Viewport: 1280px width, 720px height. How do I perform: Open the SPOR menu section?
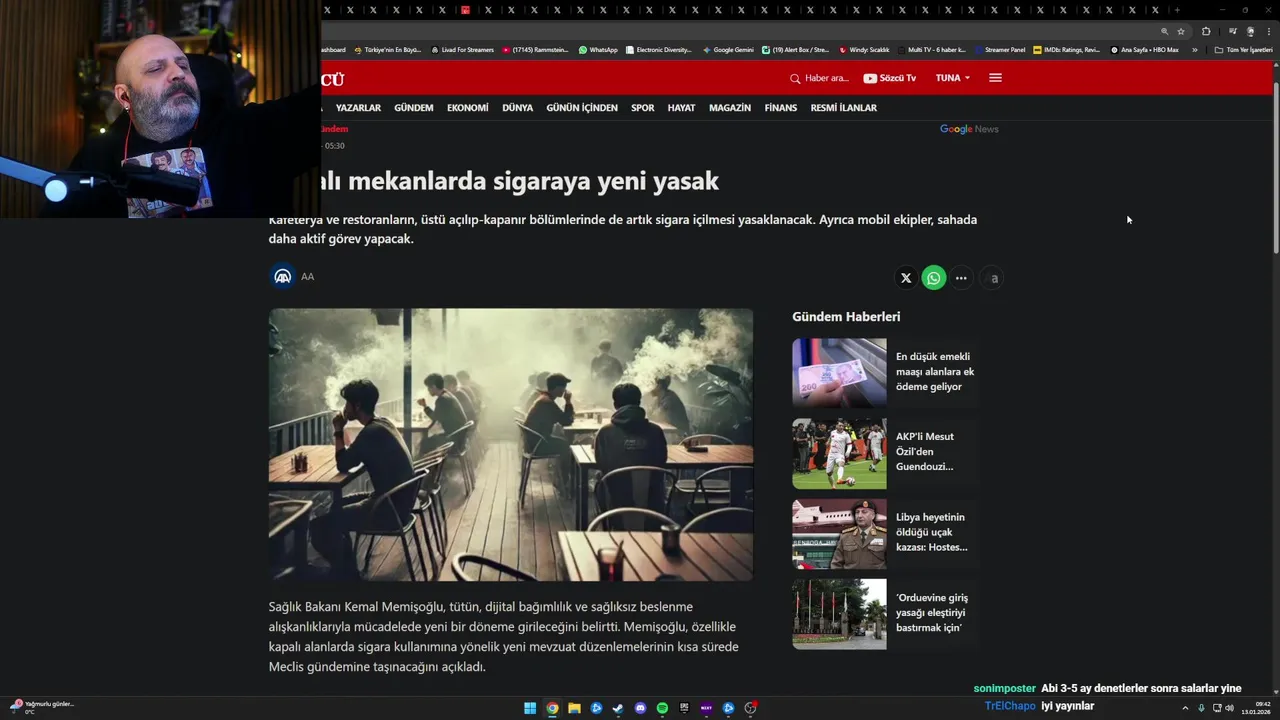[x=642, y=108]
